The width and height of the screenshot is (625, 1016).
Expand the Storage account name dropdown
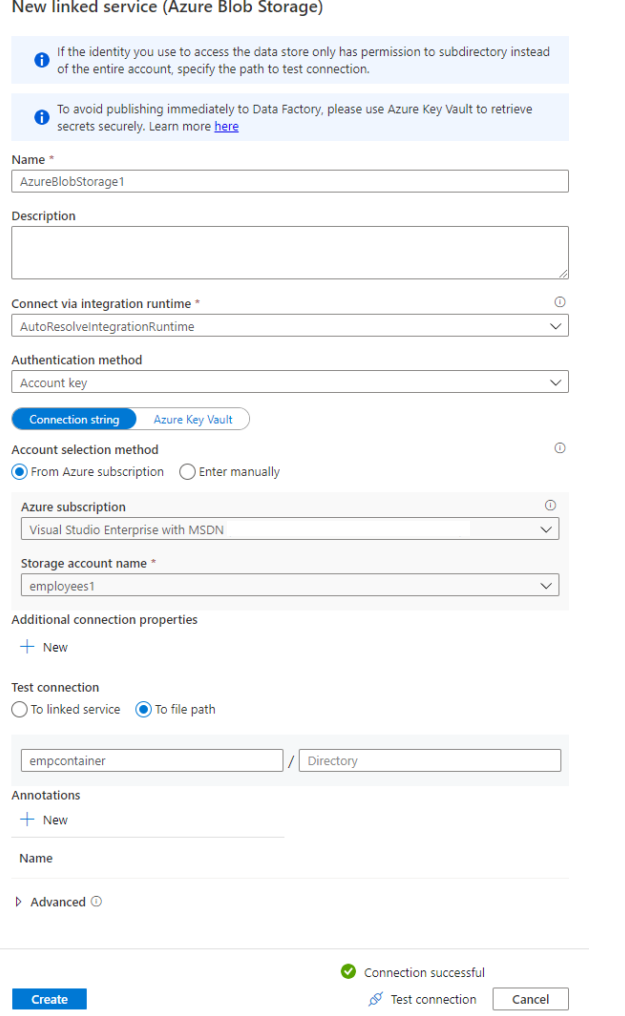290,586
